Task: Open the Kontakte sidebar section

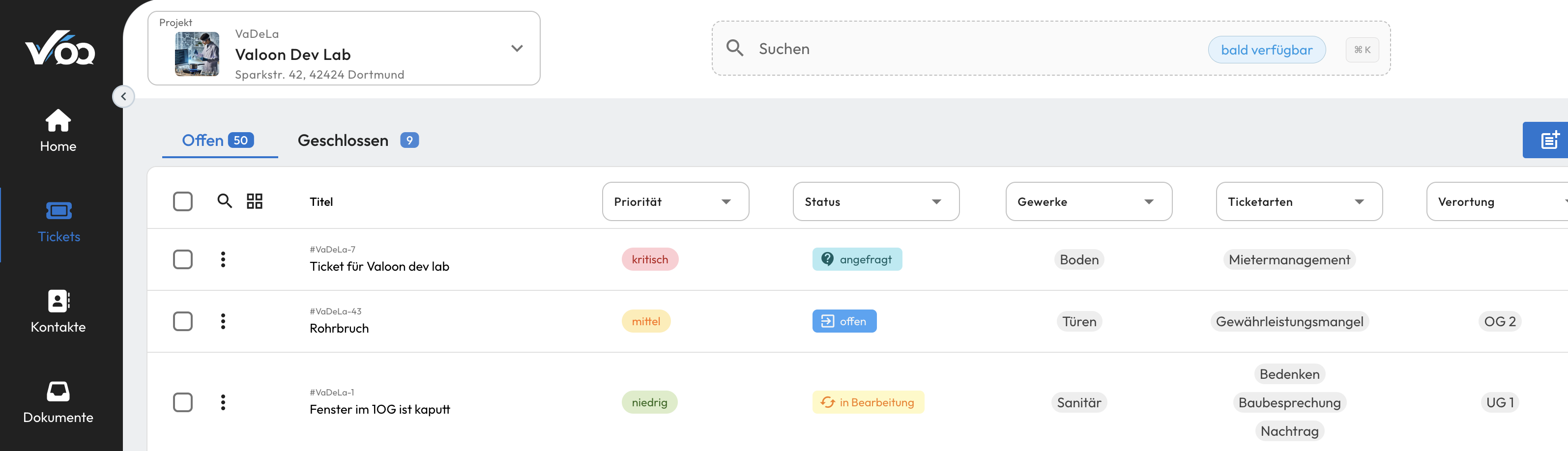Action: tap(58, 310)
